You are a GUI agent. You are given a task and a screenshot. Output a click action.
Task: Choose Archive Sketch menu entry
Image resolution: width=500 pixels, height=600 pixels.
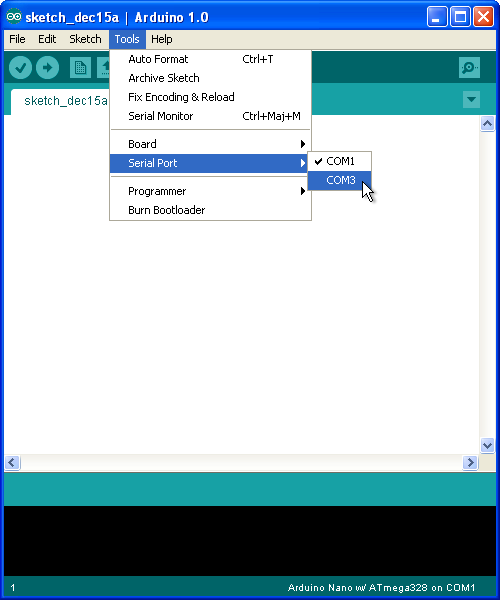(210, 78)
